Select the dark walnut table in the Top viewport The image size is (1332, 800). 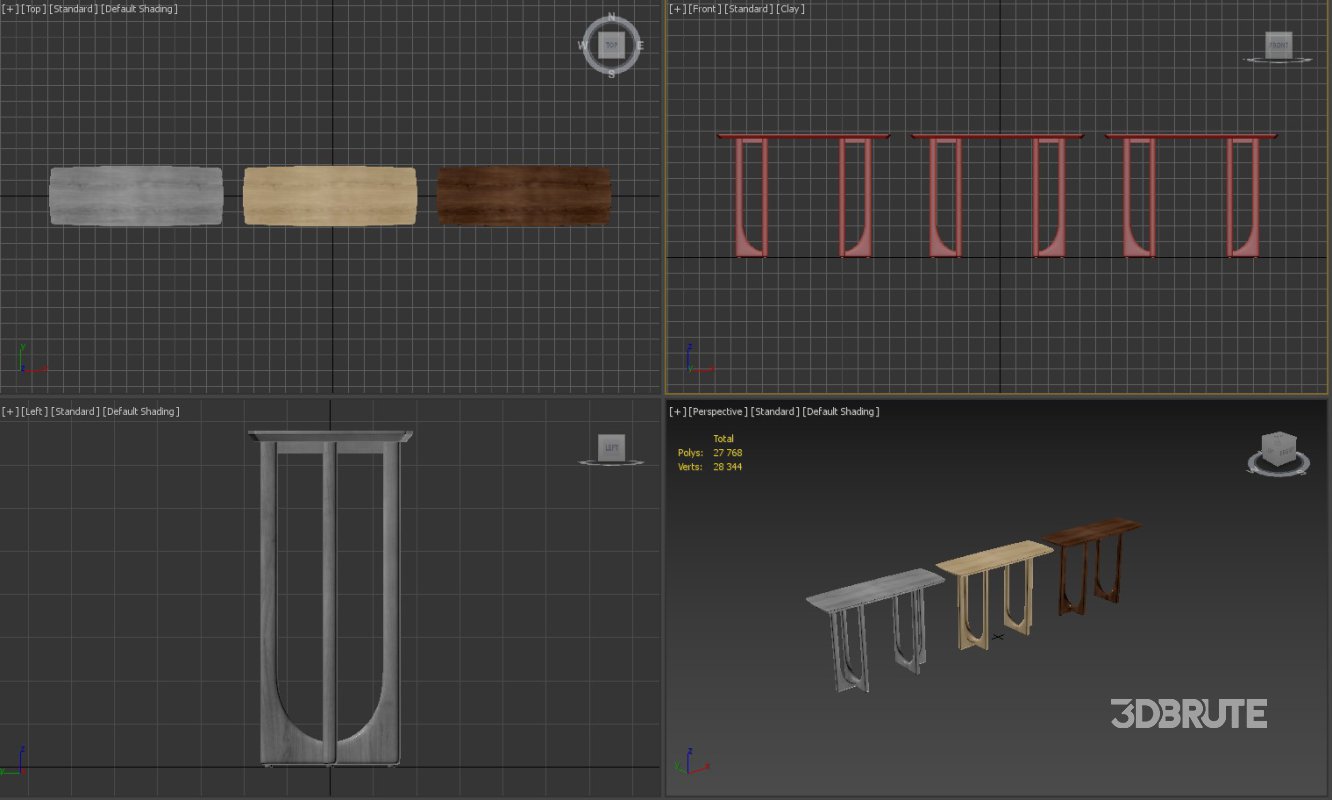coord(524,195)
